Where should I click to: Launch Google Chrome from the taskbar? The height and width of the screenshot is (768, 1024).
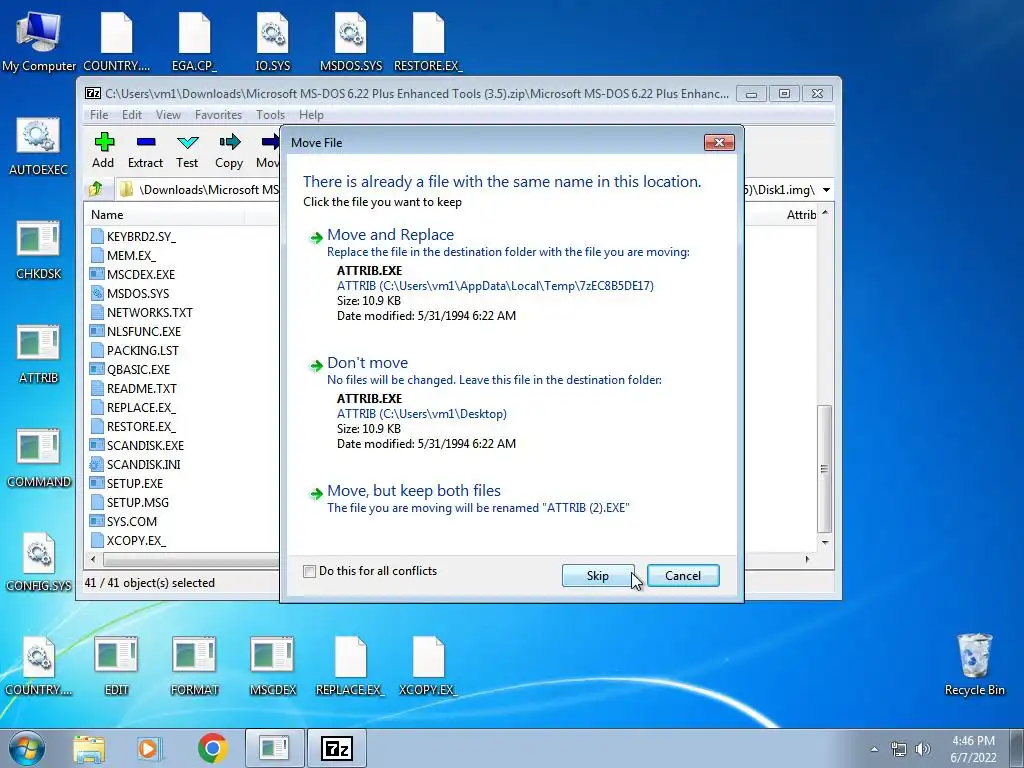(212, 748)
